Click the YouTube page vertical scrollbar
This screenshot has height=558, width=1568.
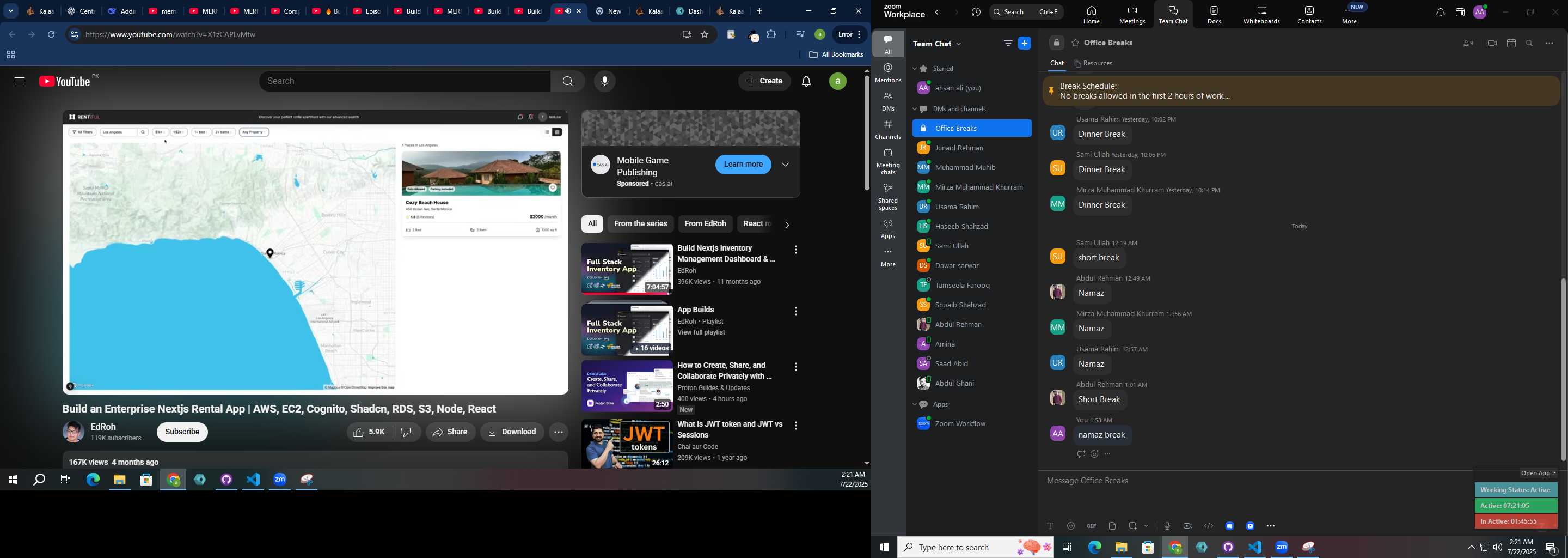point(867,133)
